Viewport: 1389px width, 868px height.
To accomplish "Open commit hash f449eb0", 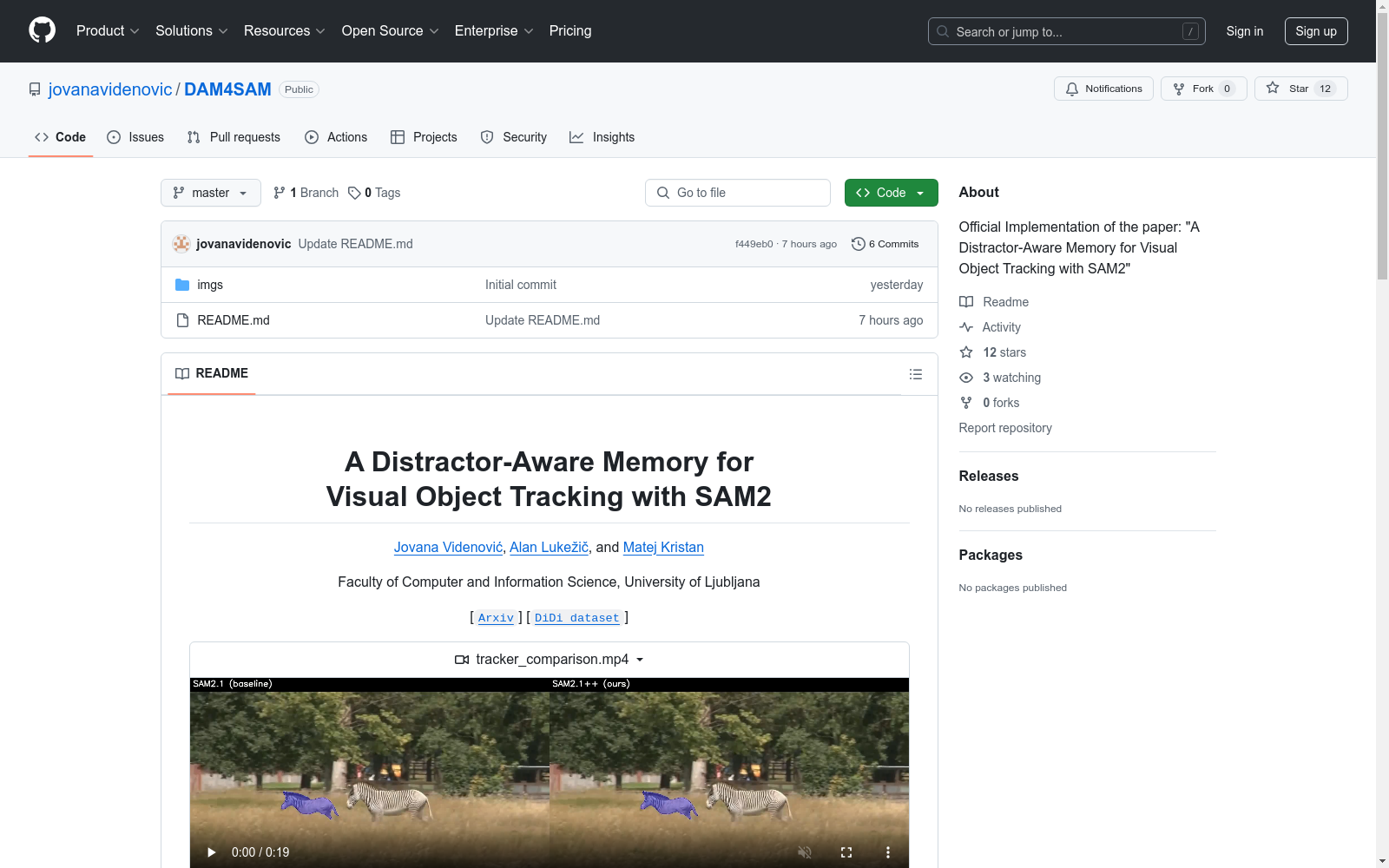I will [x=754, y=244].
